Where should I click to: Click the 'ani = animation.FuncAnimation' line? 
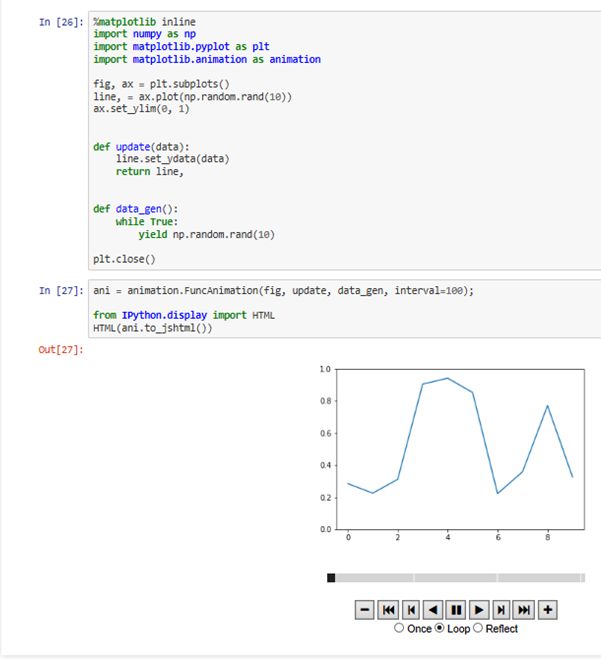tap(283, 290)
